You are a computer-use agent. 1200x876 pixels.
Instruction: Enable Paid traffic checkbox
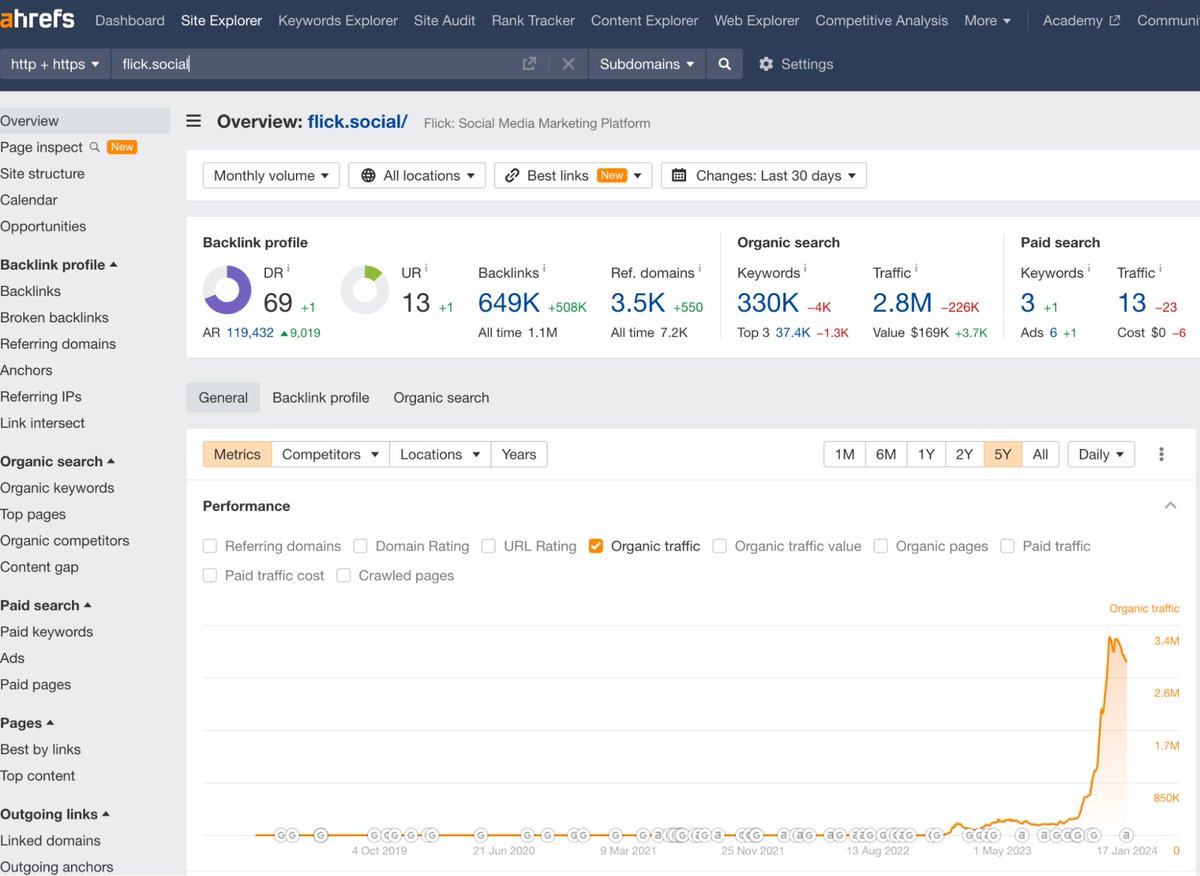[1007, 546]
